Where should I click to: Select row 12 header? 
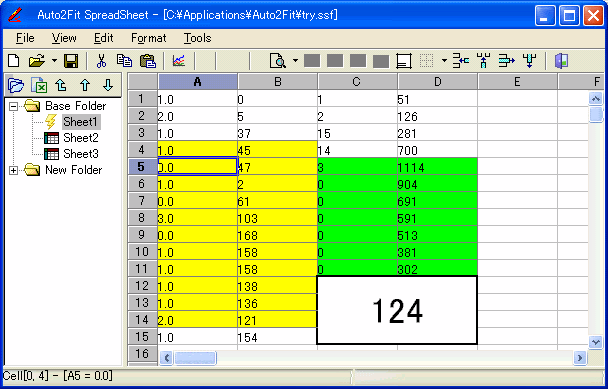pos(142,286)
